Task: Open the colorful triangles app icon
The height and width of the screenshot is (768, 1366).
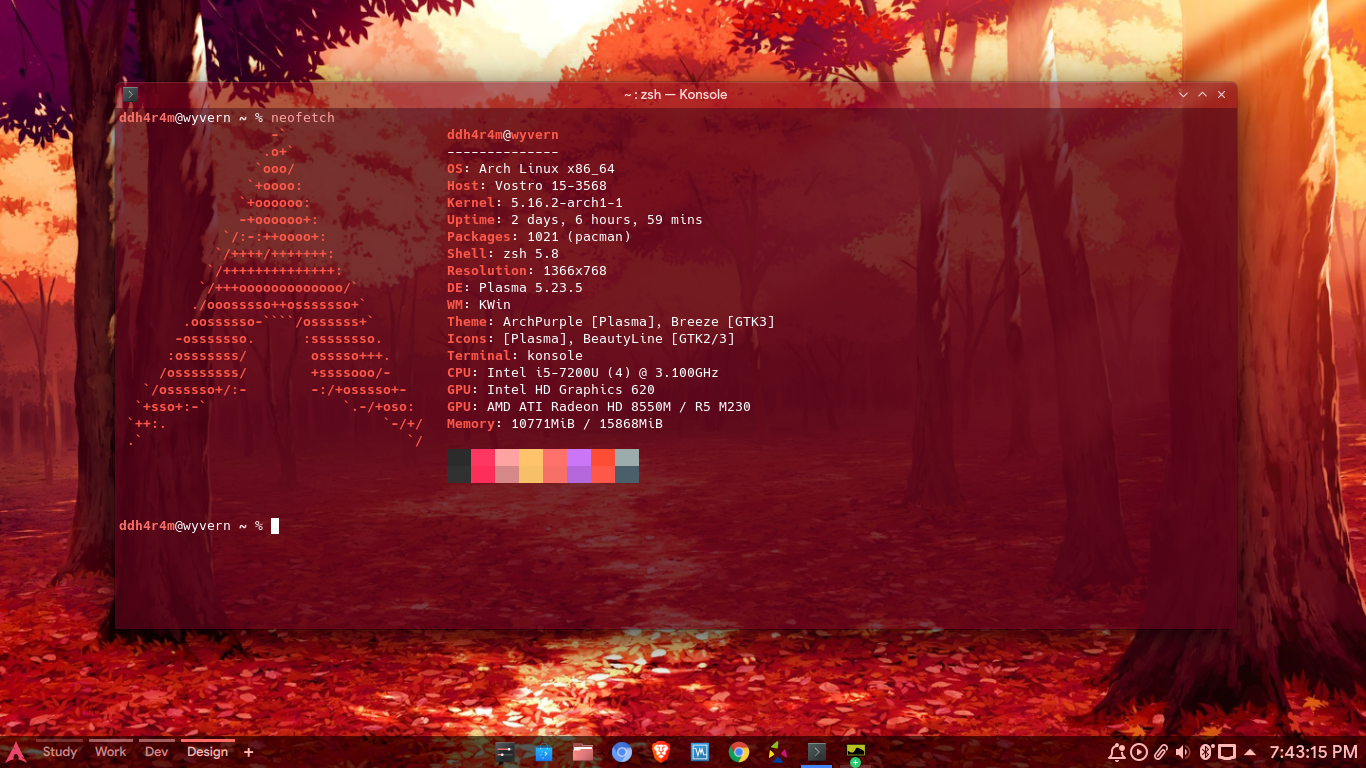Action: click(x=778, y=752)
